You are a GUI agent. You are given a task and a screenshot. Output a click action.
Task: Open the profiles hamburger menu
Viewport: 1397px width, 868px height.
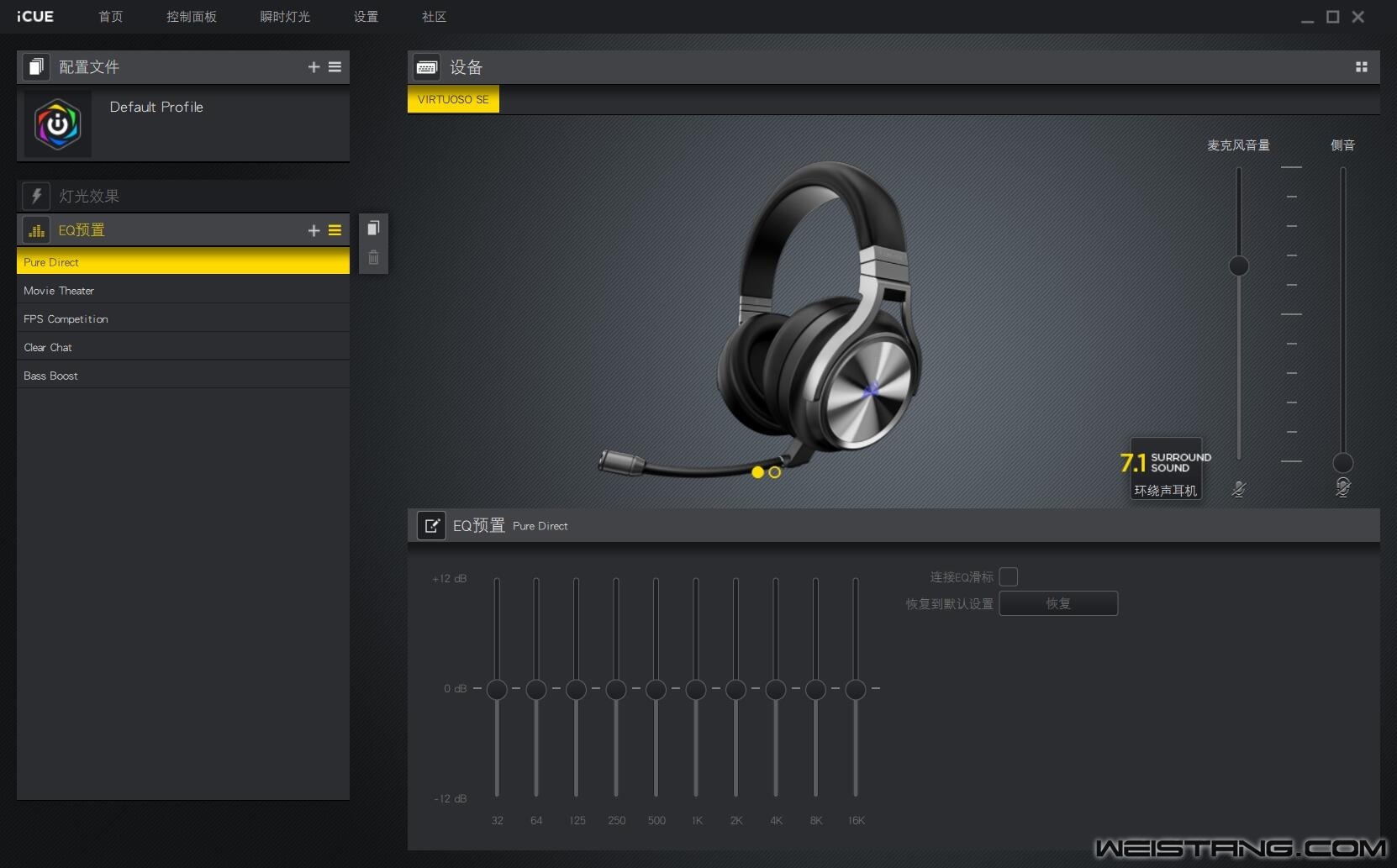tap(335, 67)
